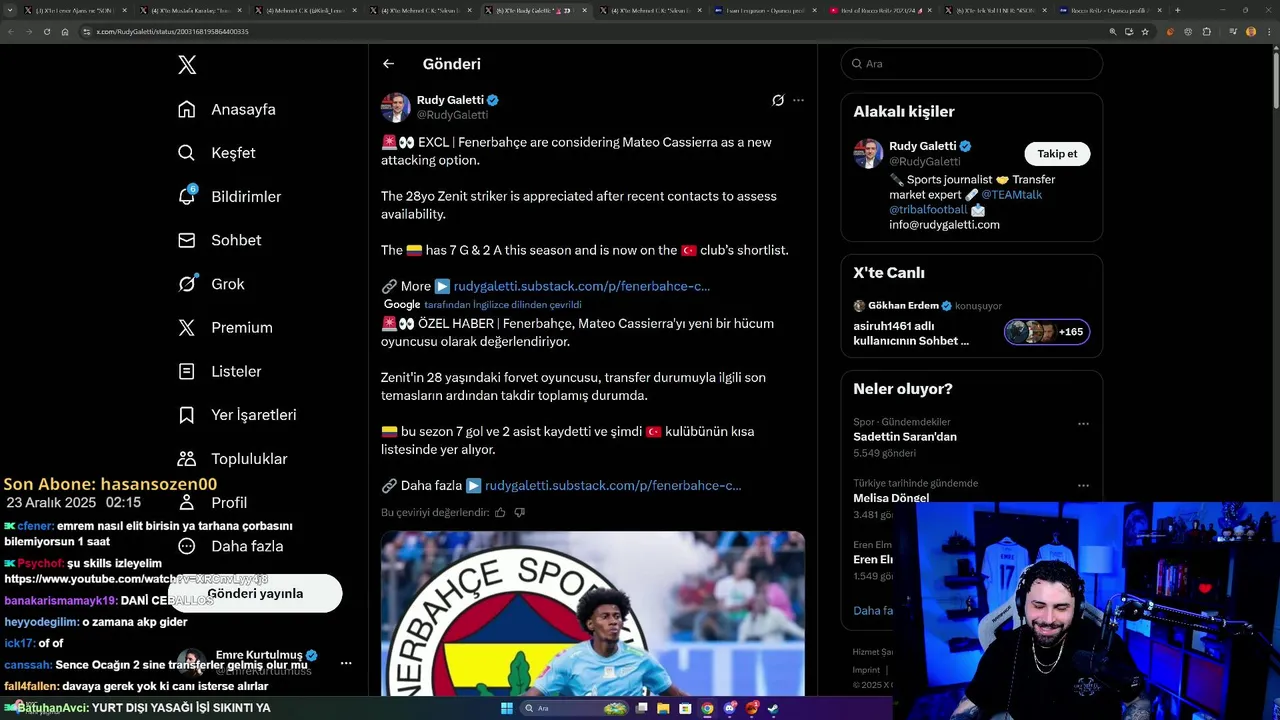The width and height of the screenshot is (1280, 720).
Task: Click the Ara search field on X
Action: 971,63
